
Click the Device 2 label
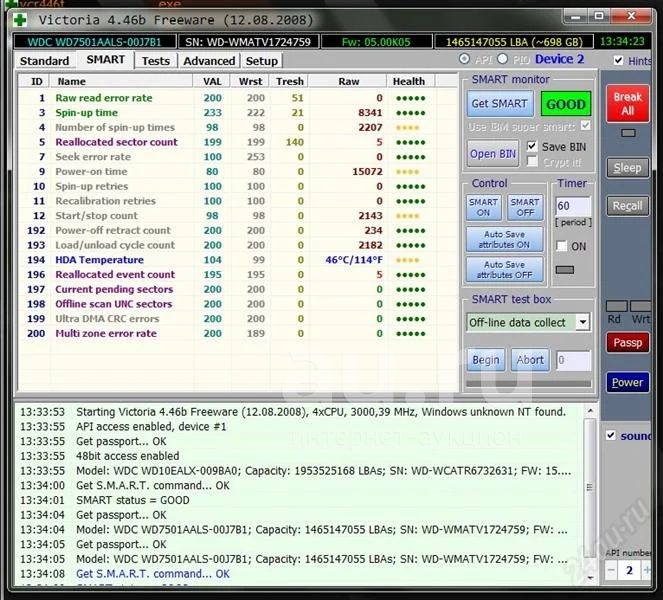[x=559, y=59]
